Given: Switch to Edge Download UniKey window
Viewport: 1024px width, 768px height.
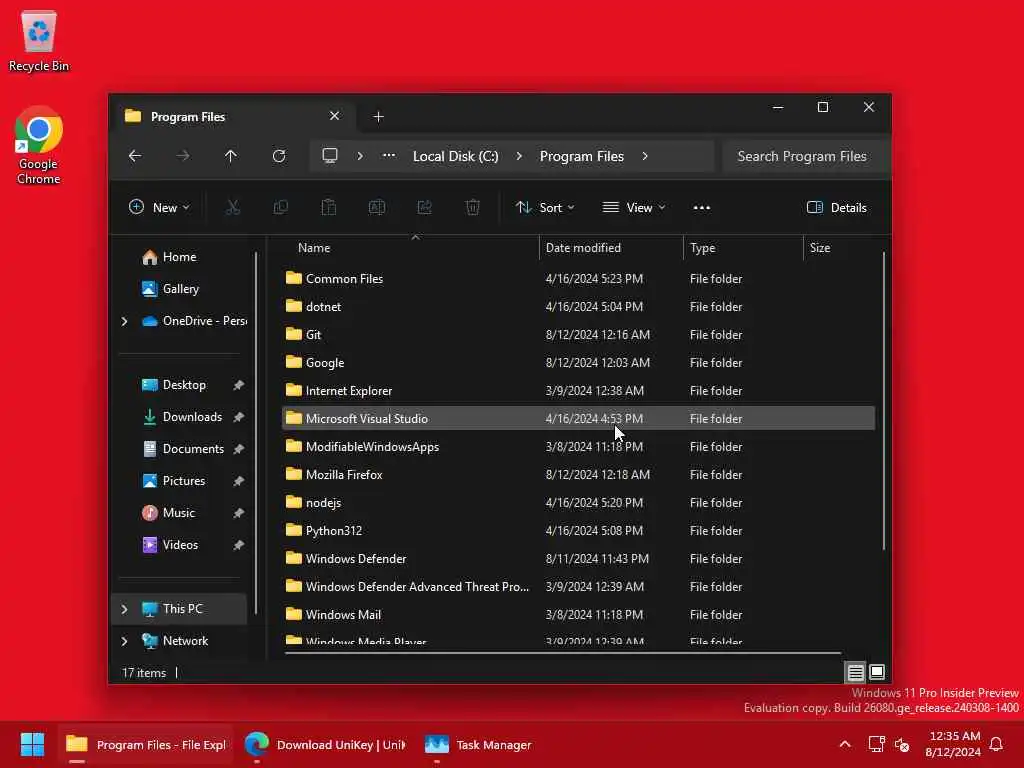Looking at the screenshot, I should (325, 744).
